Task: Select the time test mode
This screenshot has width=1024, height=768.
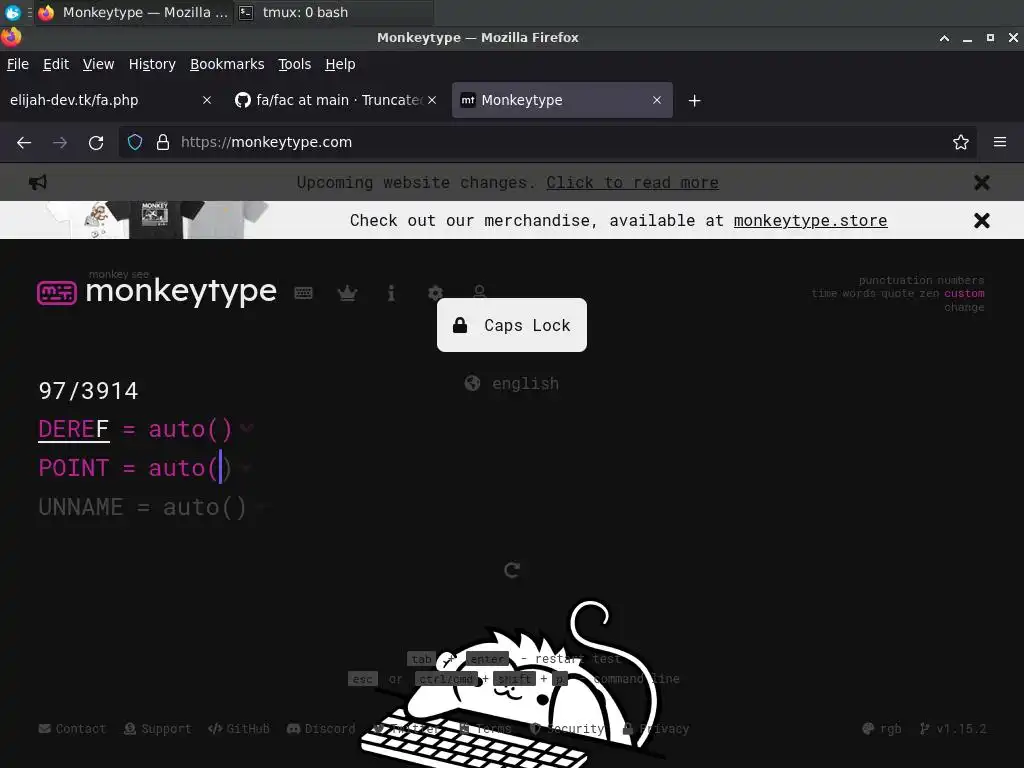Action: 824,294
